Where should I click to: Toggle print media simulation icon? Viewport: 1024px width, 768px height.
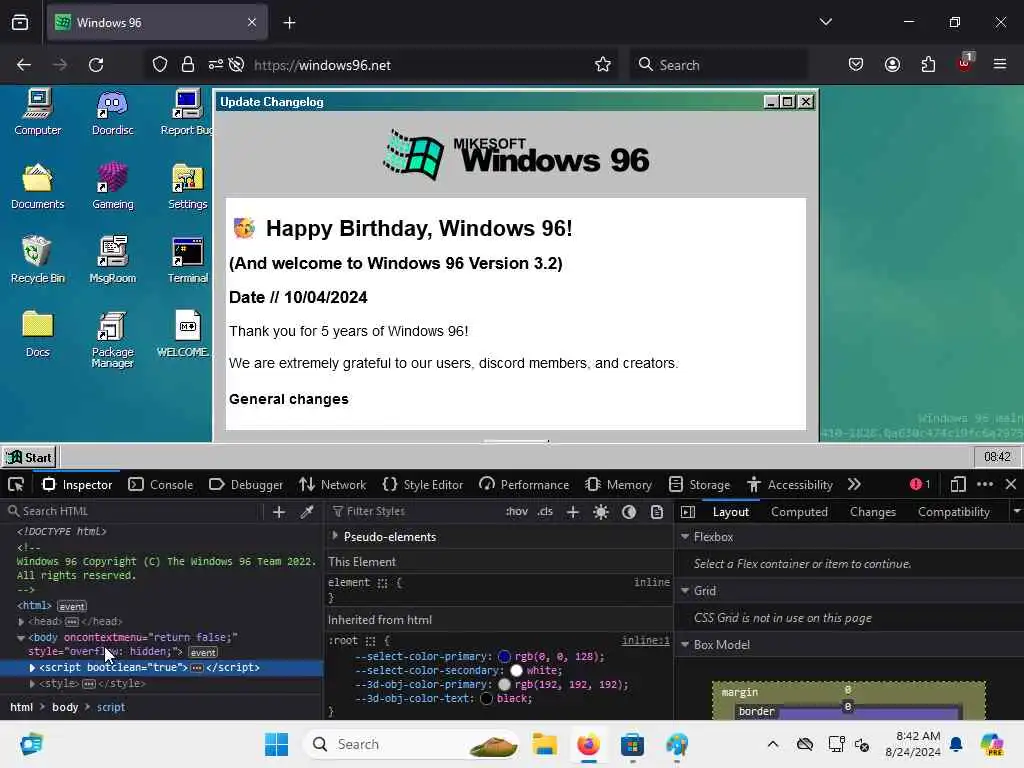(x=657, y=512)
